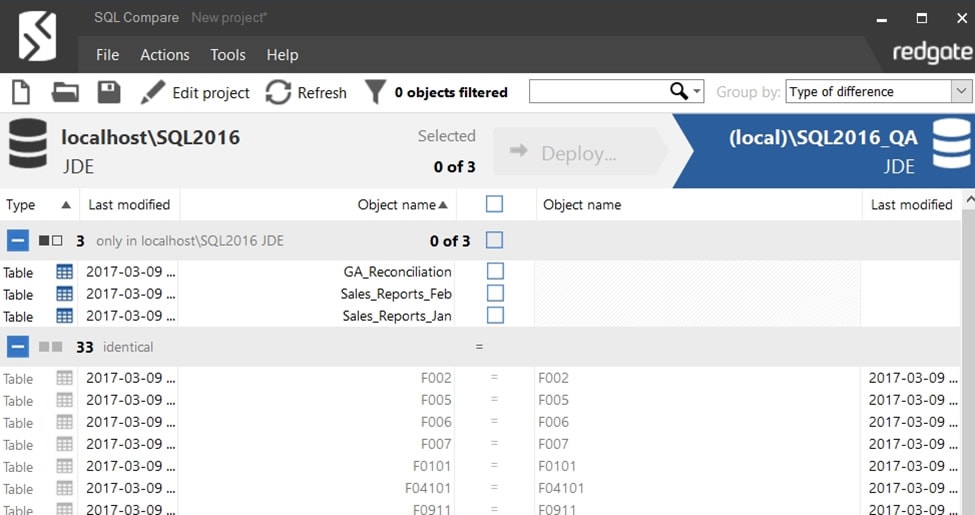Select the Sales_Reports_Jan object name
The height and width of the screenshot is (515, 975).
click(x=397, y=316)
